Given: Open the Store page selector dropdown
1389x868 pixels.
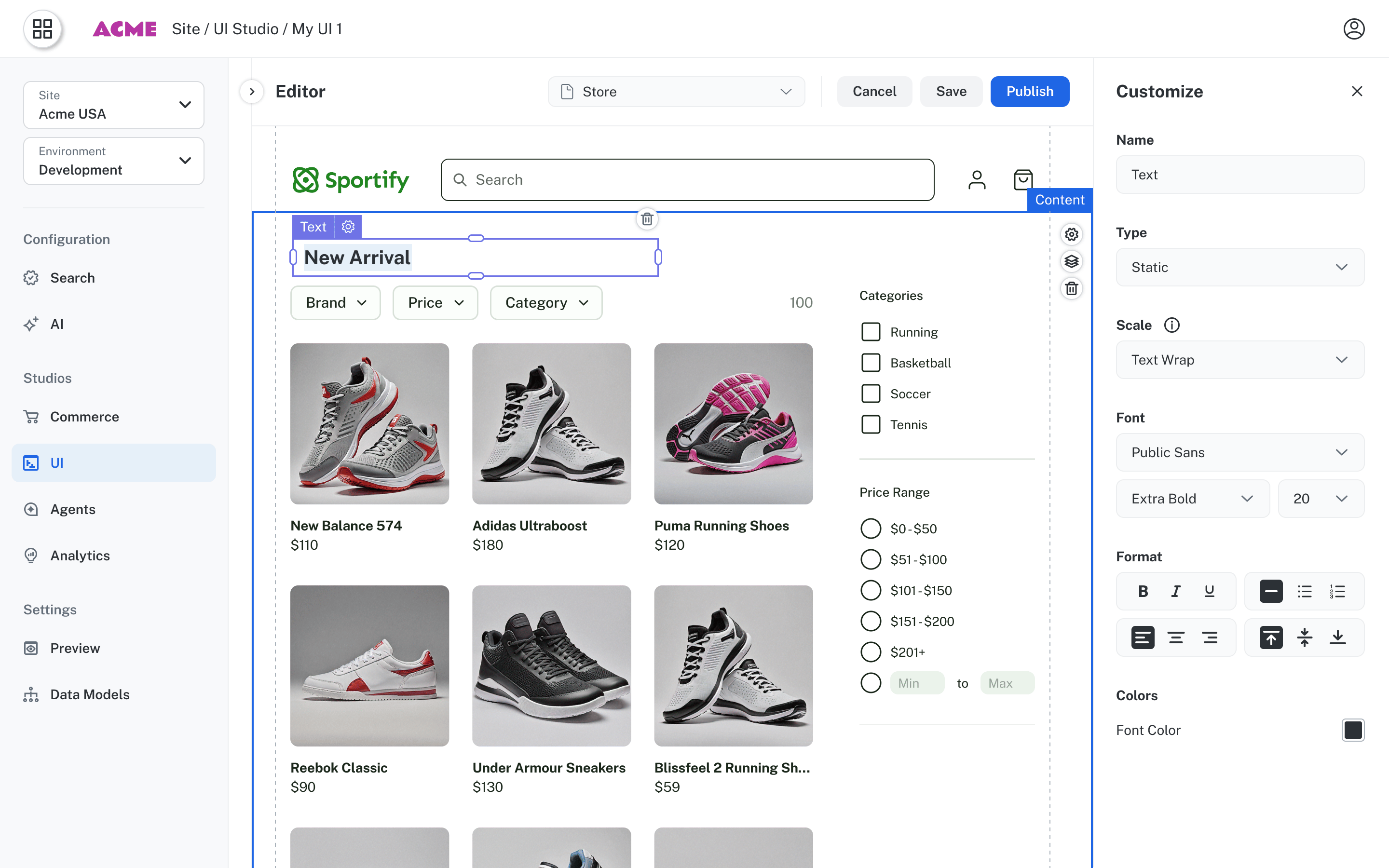Looking at the screenshot, I should 676,92.
